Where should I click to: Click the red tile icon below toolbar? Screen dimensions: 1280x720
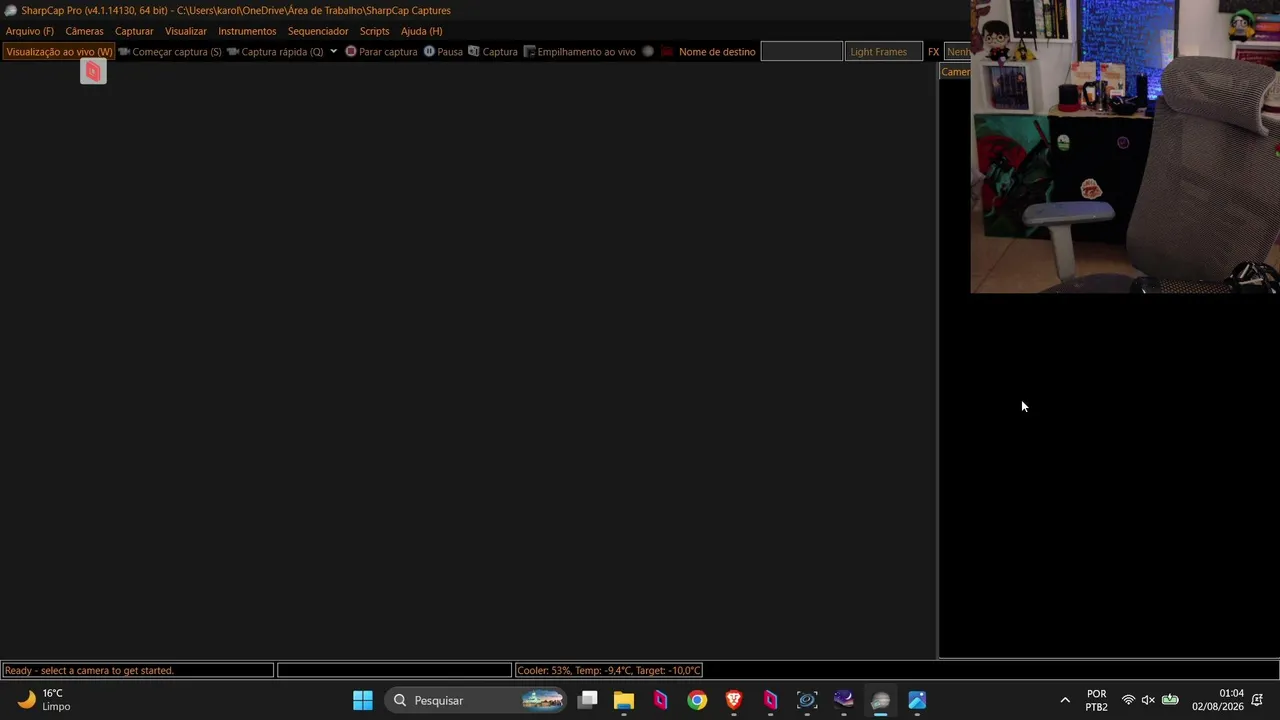coord(93,72)
